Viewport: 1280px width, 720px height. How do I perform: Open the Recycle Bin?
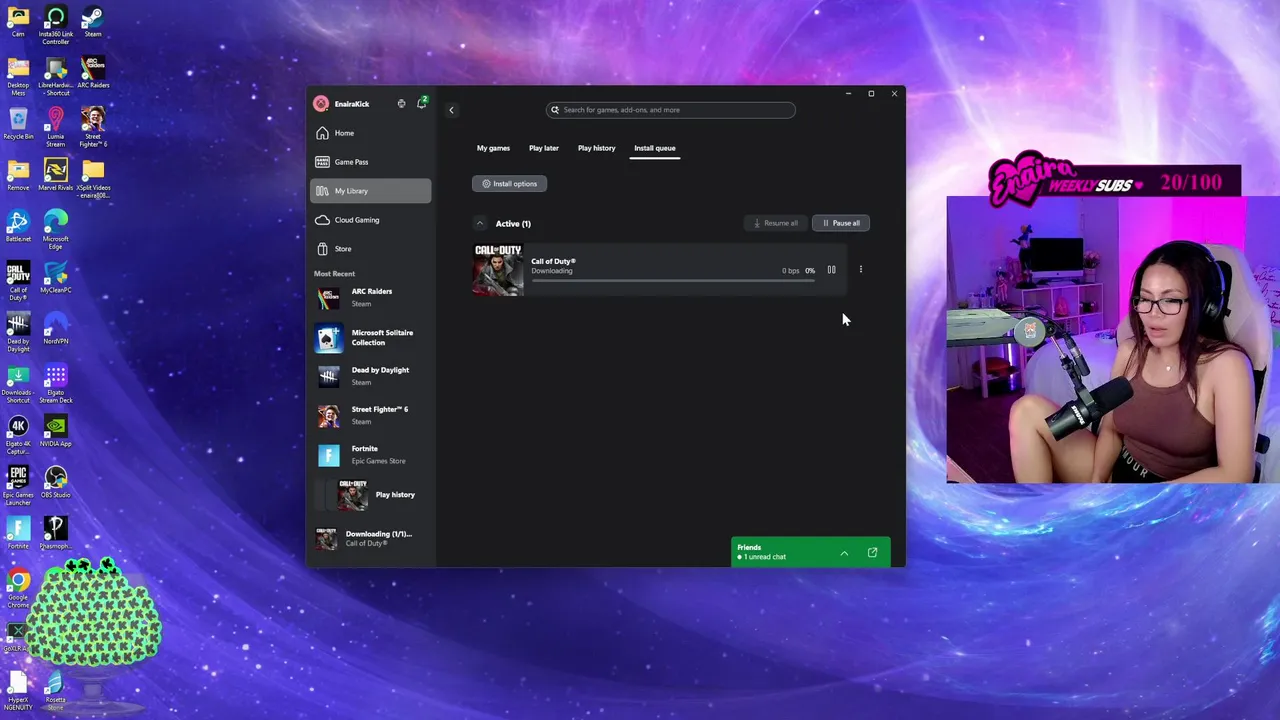[18, 124]
